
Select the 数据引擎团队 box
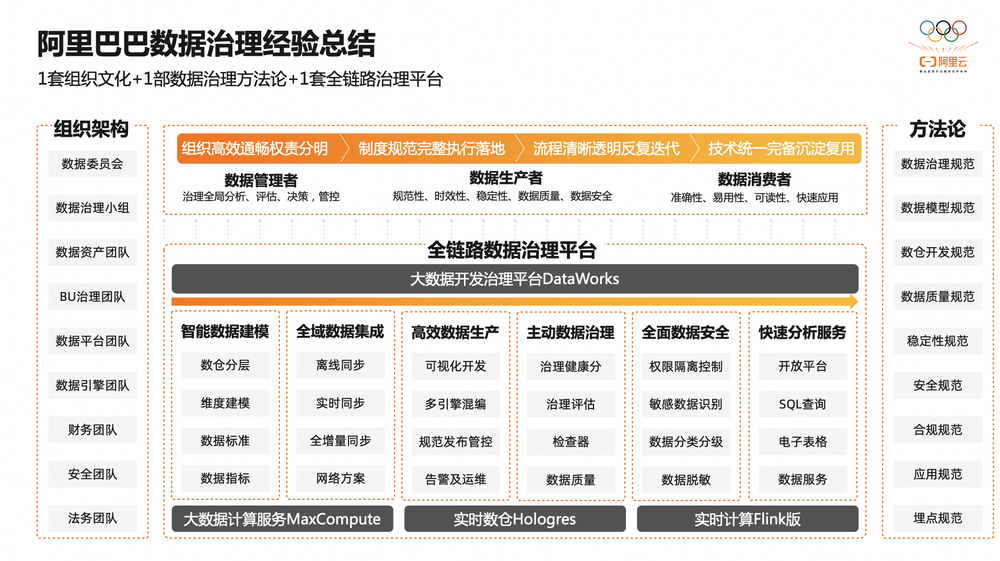coord(92,385)
